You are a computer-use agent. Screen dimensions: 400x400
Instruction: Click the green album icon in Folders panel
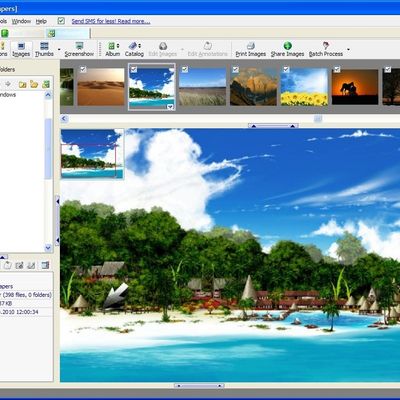(46, 84)
